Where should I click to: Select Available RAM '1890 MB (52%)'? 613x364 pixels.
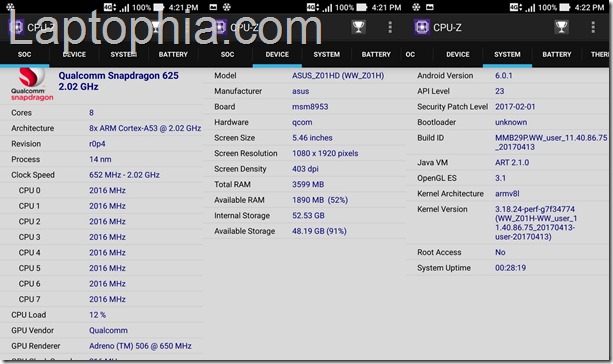click(320, 200)
